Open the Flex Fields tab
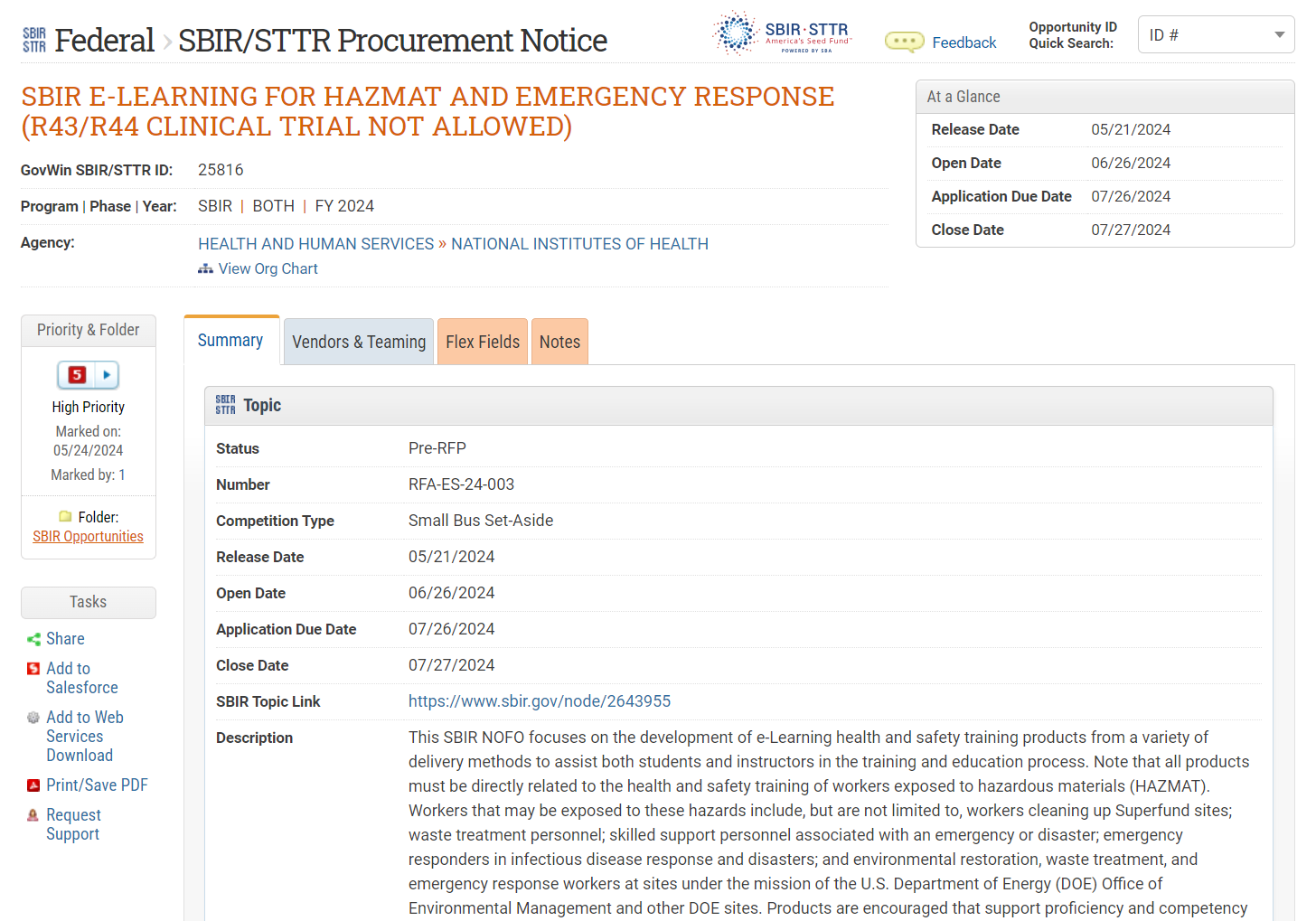Viewport: 1316px width, 921px height. [483, 342]
